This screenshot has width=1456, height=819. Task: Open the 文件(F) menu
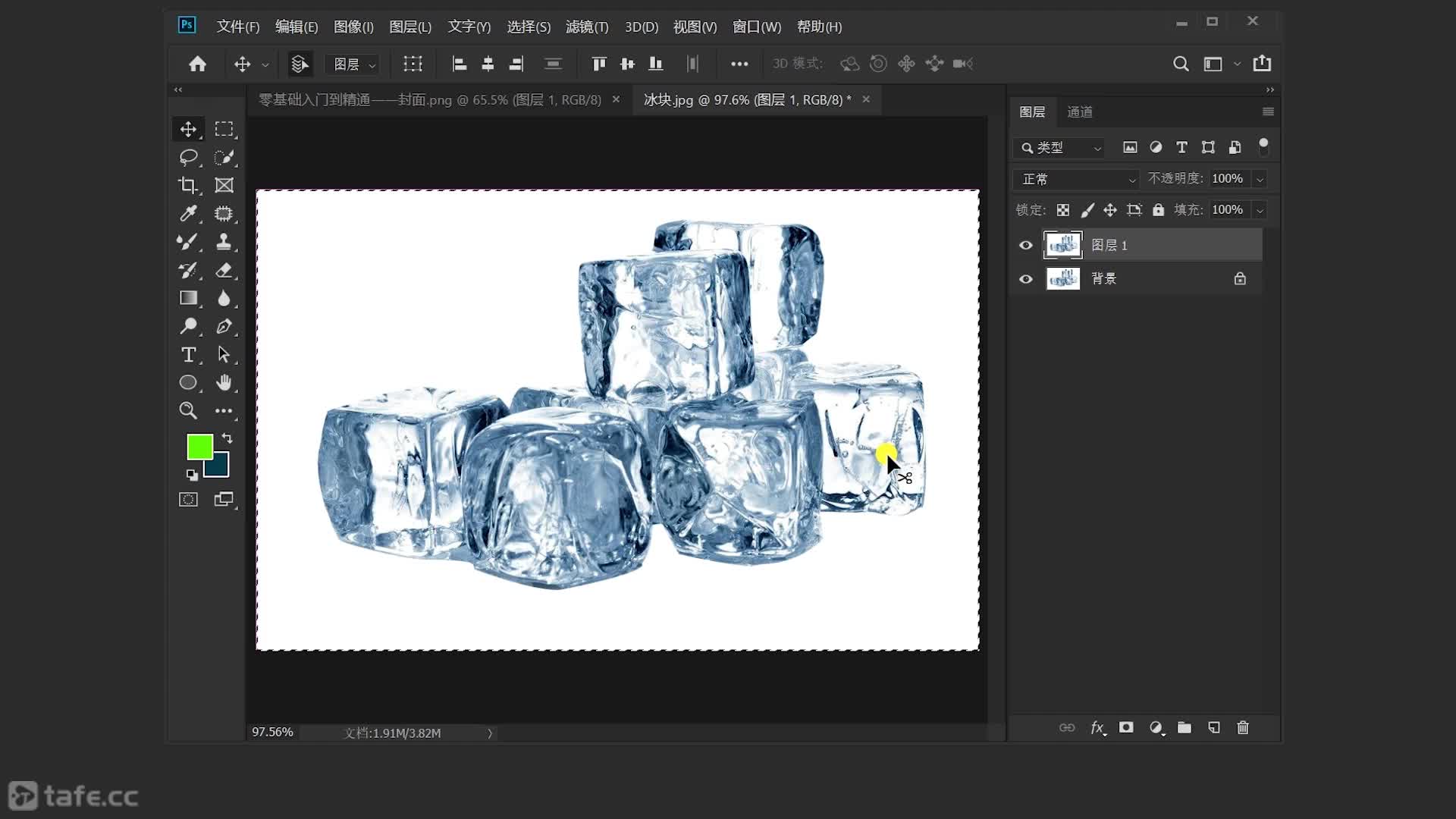tap(238, 27)
